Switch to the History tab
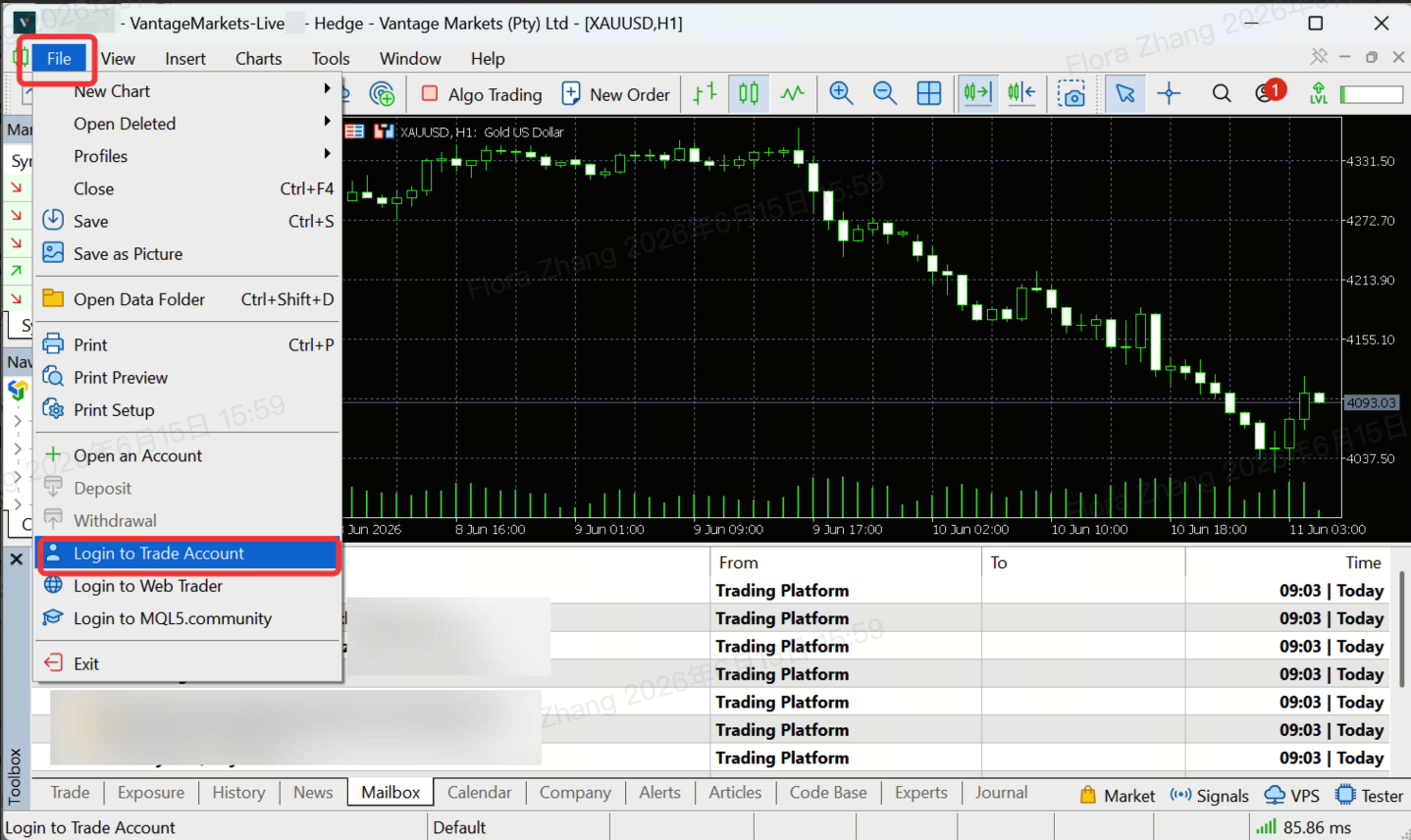Image resolution: width=1411 pixels, height=840 pixels. 238,793
